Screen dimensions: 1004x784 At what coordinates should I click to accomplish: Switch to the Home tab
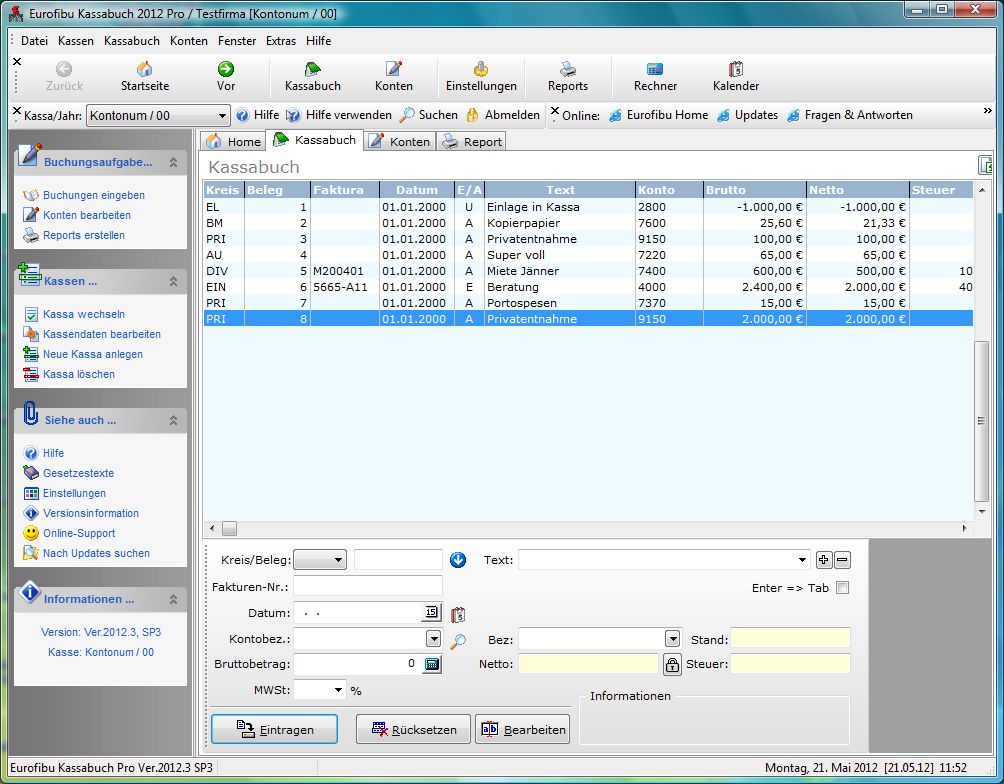pyautogui.click(x=234, y=142)
